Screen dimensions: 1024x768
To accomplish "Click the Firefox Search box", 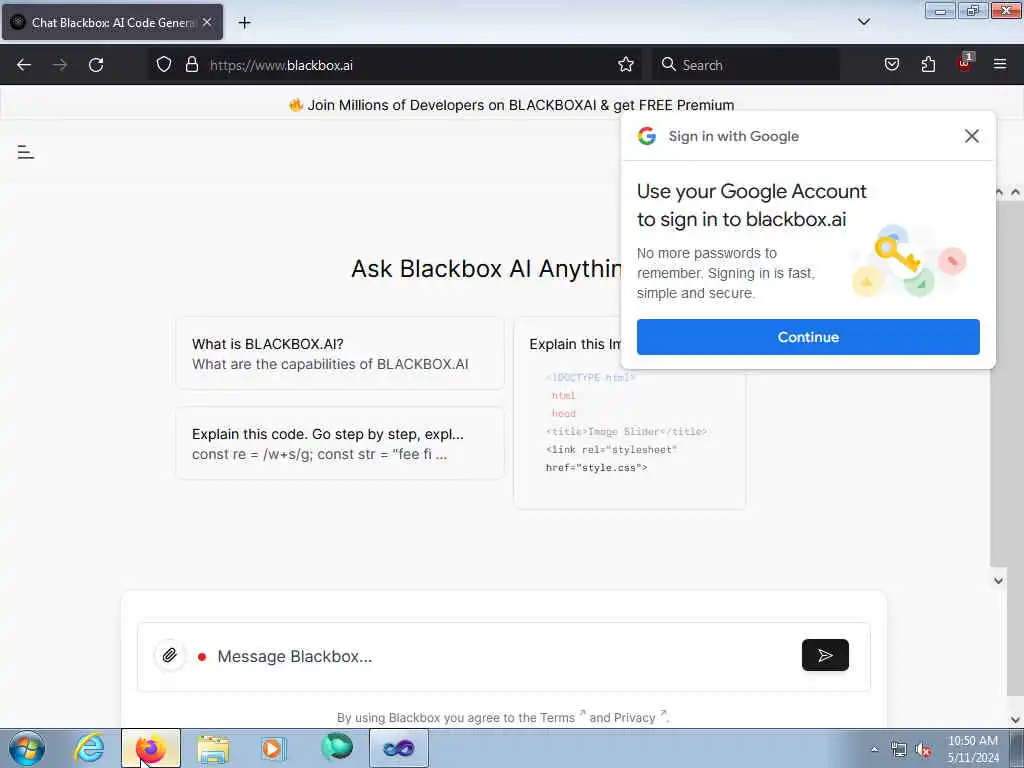I will [x=746, y=65].
